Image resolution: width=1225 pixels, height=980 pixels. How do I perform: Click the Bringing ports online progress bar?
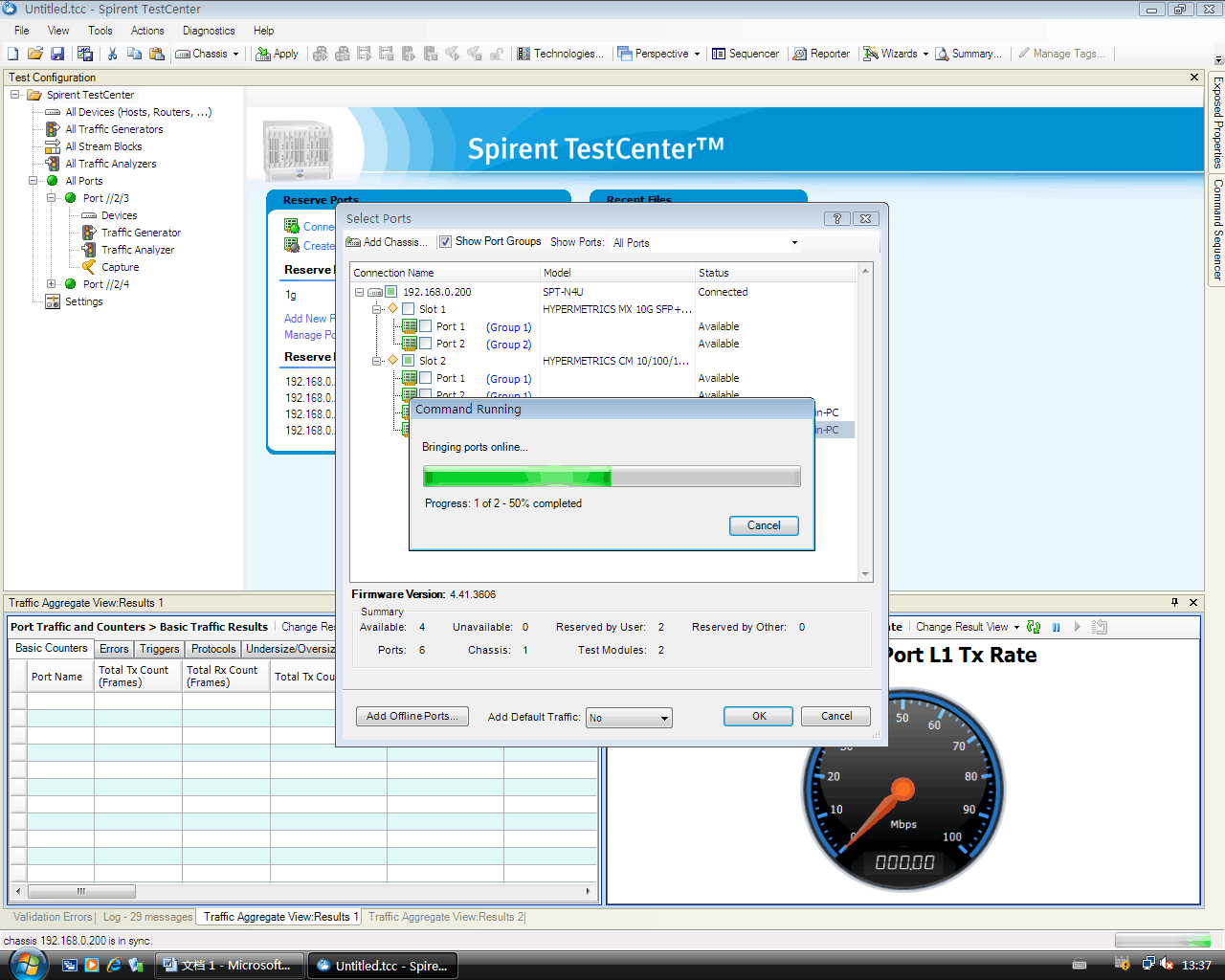pos(612,477)
